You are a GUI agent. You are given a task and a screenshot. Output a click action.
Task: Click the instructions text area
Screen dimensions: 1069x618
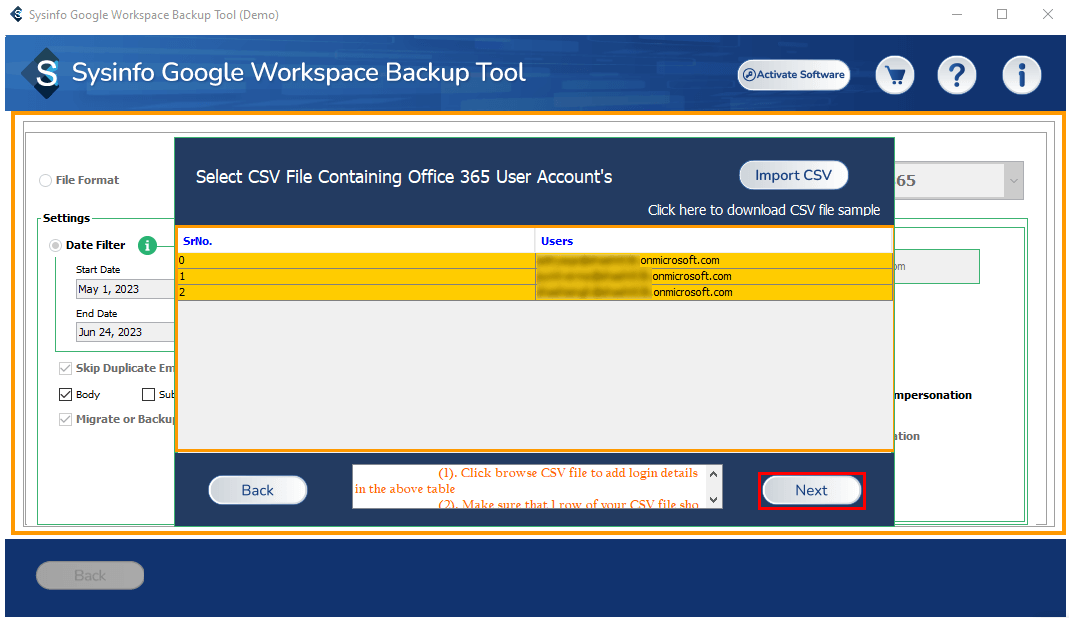click(x=530, y=487)
